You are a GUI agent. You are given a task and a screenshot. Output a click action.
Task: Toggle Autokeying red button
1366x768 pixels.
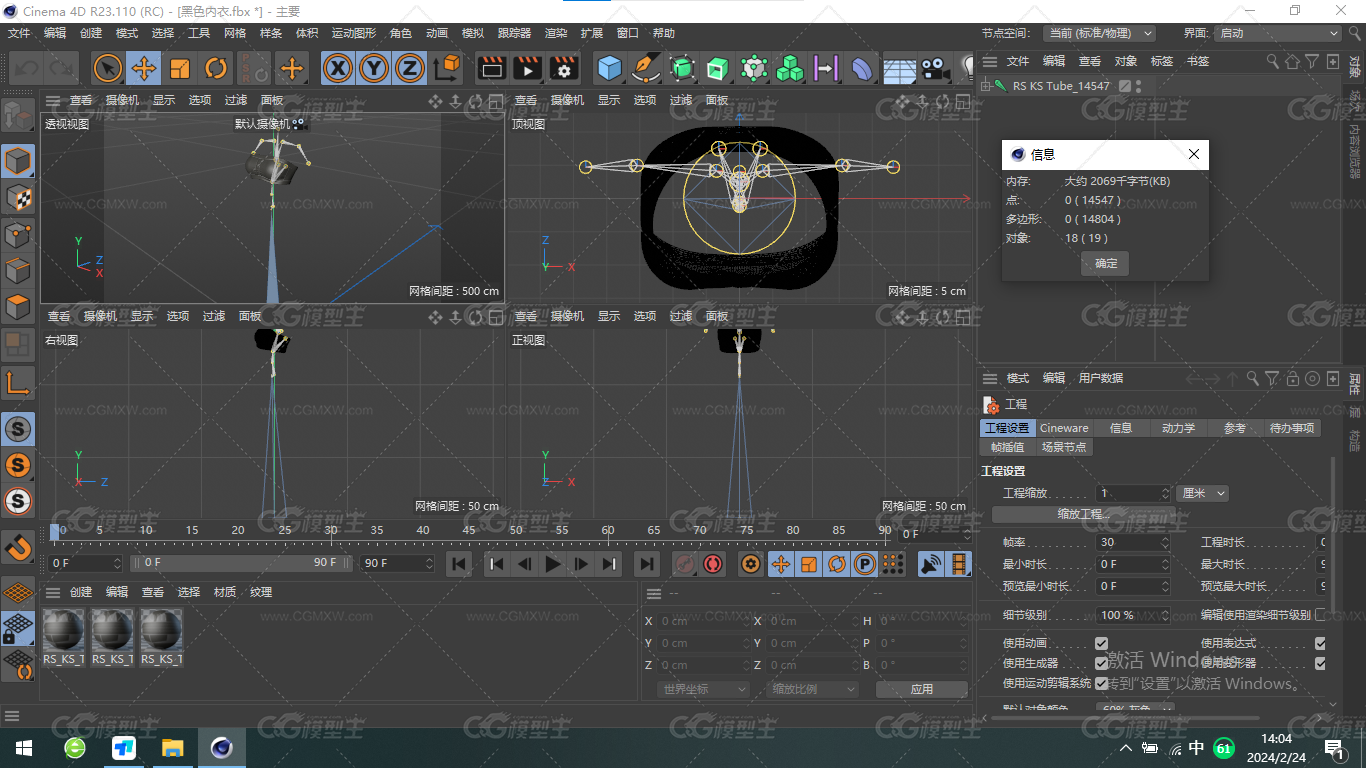click(713, 564)
